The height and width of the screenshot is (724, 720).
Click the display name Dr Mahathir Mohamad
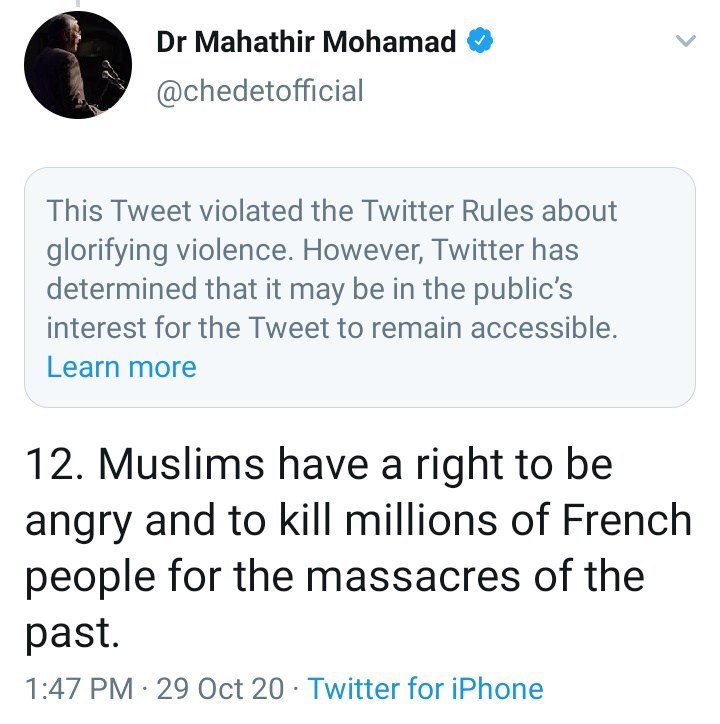pos(306,42)
